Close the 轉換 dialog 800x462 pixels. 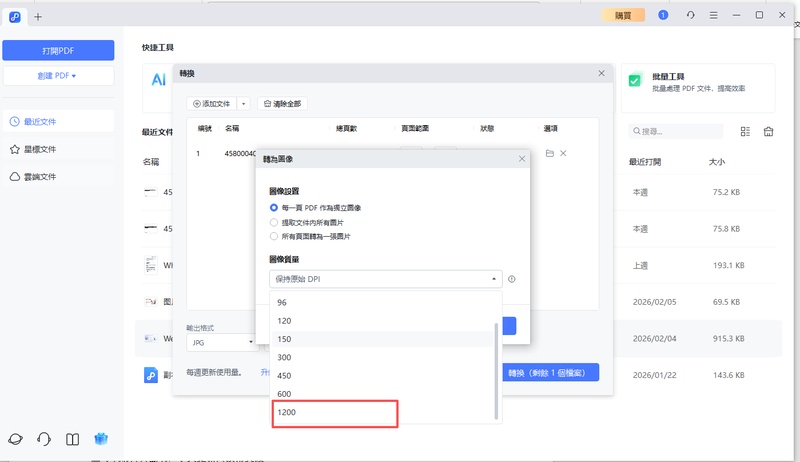pos(602,73)
